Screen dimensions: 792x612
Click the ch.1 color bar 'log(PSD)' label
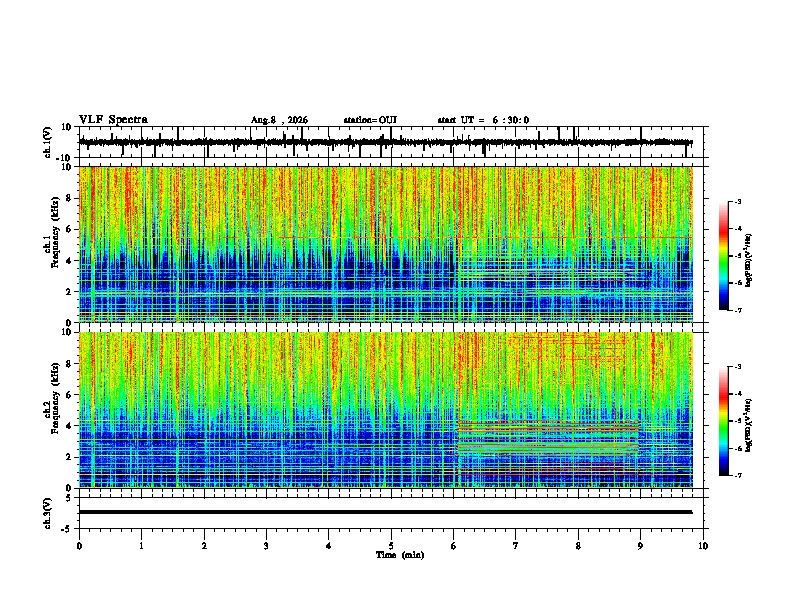click(x=748, y=260)
